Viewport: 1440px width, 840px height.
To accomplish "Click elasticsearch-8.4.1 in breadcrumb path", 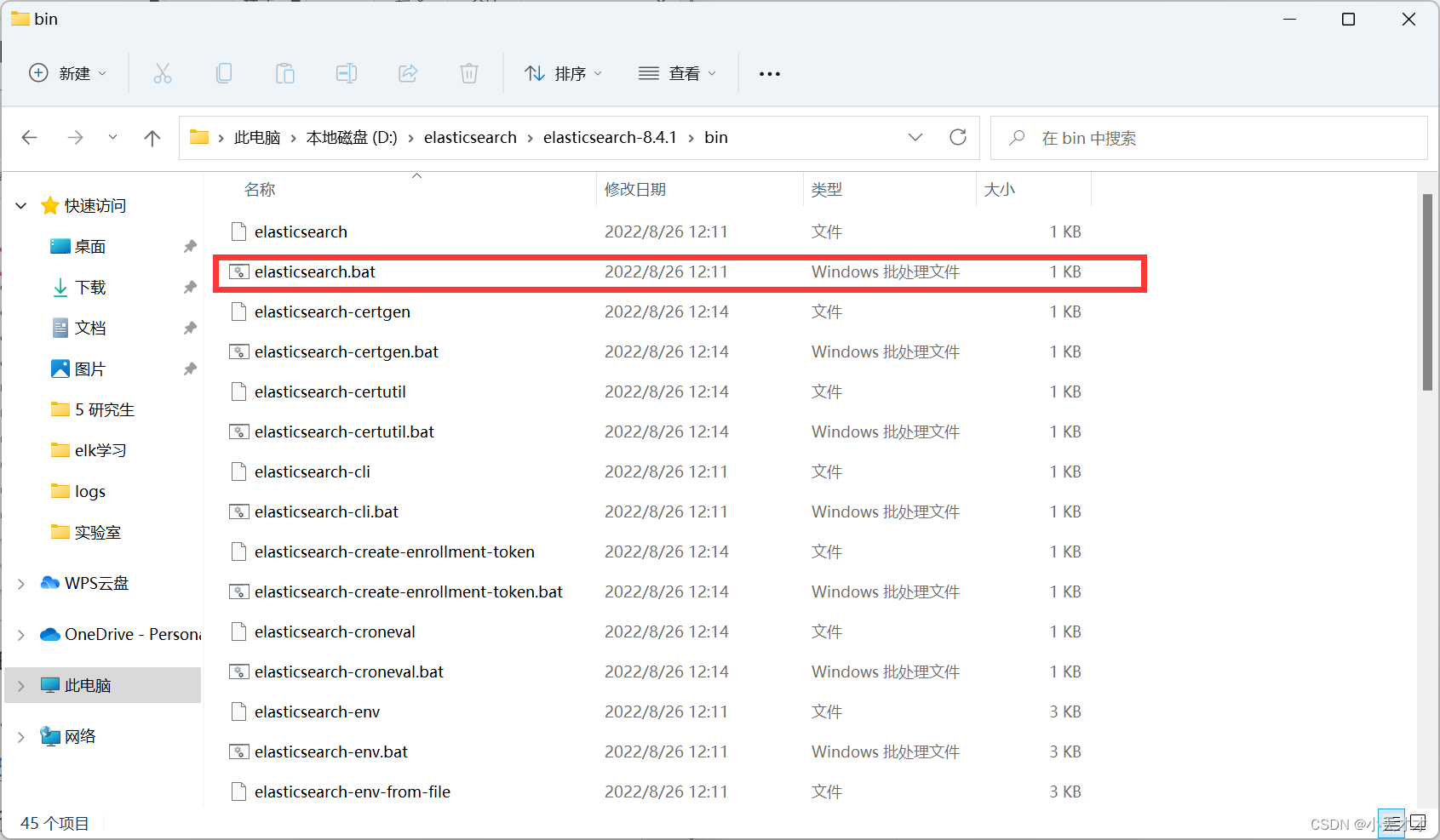I will pyautogui.click(x=610, y=138).
